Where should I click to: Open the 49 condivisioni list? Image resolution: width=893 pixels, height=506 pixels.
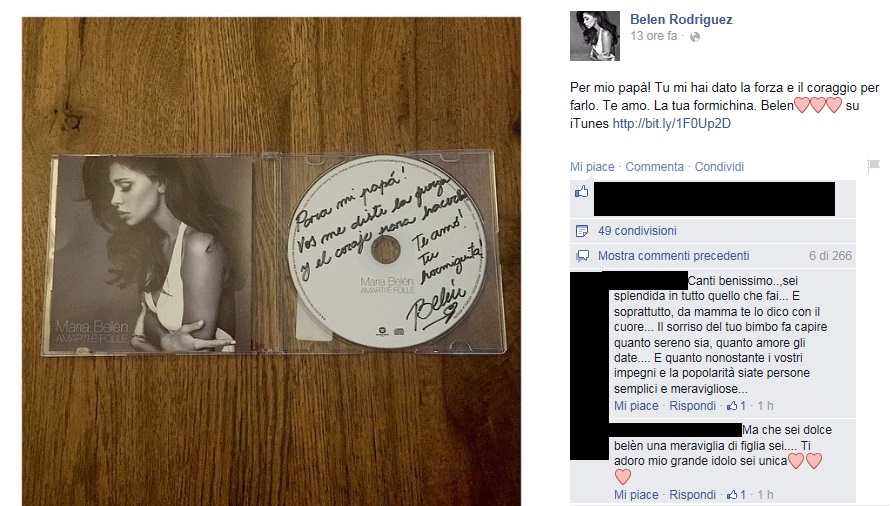coord(637,231)
